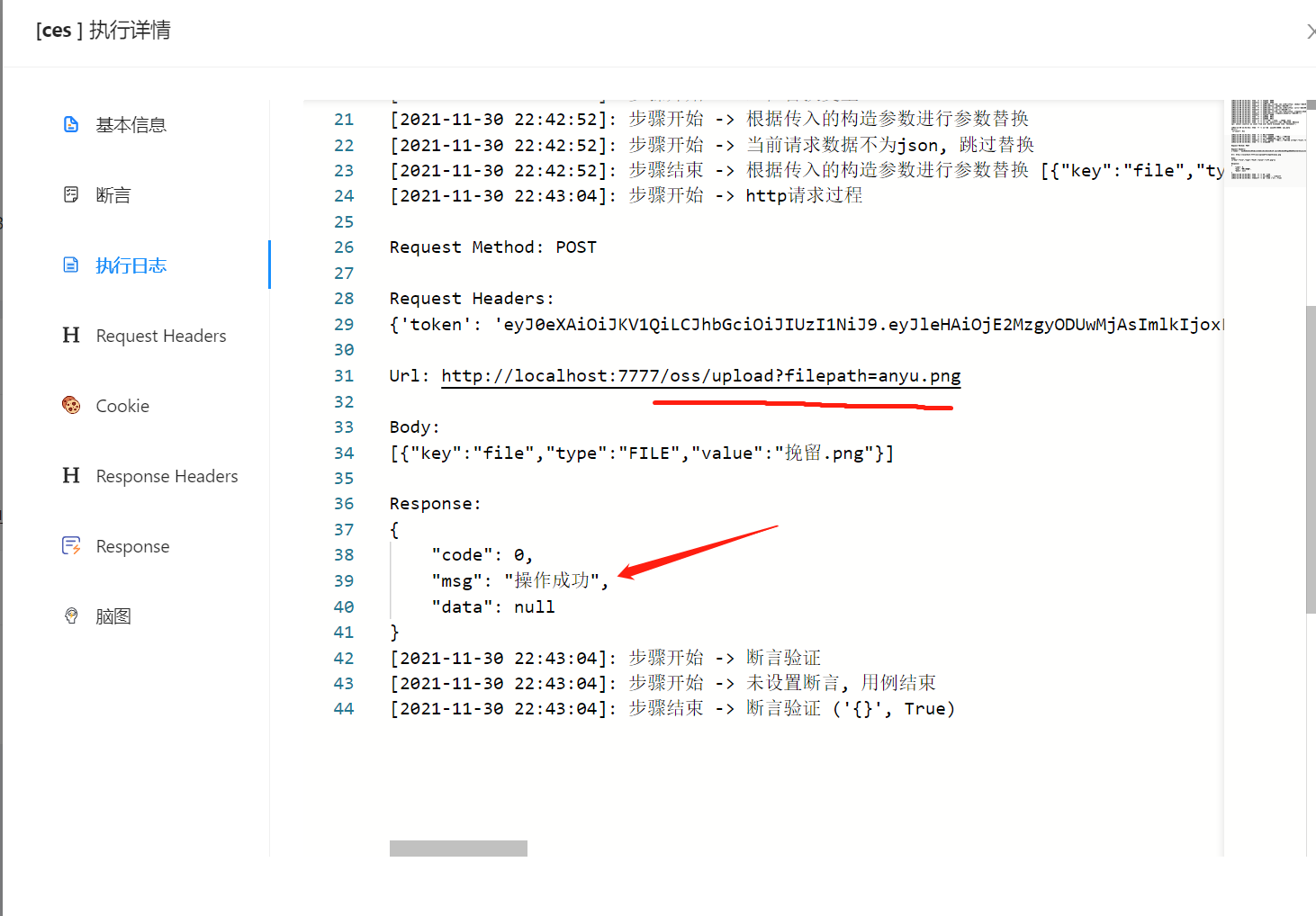Open the 脑图 tab
Viewport: 1316px width, 916px height.
pyautogui.click(x=113, y=616)
